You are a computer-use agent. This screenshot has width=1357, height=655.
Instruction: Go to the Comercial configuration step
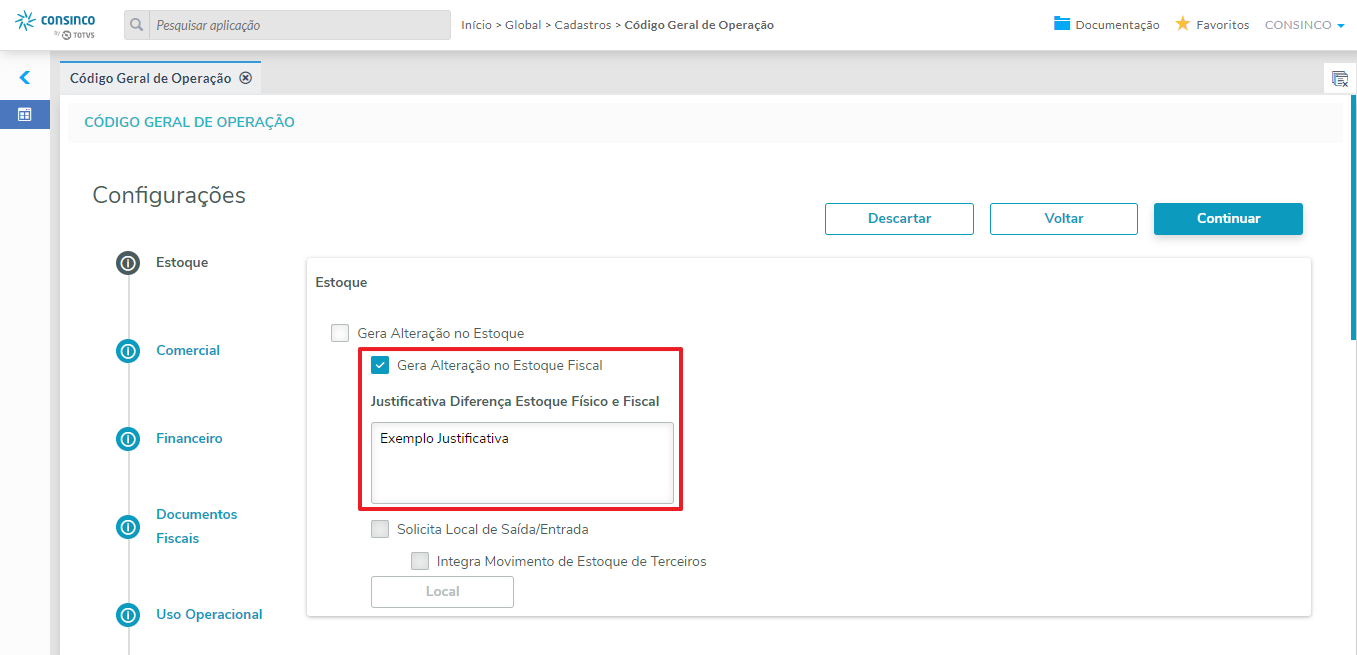click(187, 351)
